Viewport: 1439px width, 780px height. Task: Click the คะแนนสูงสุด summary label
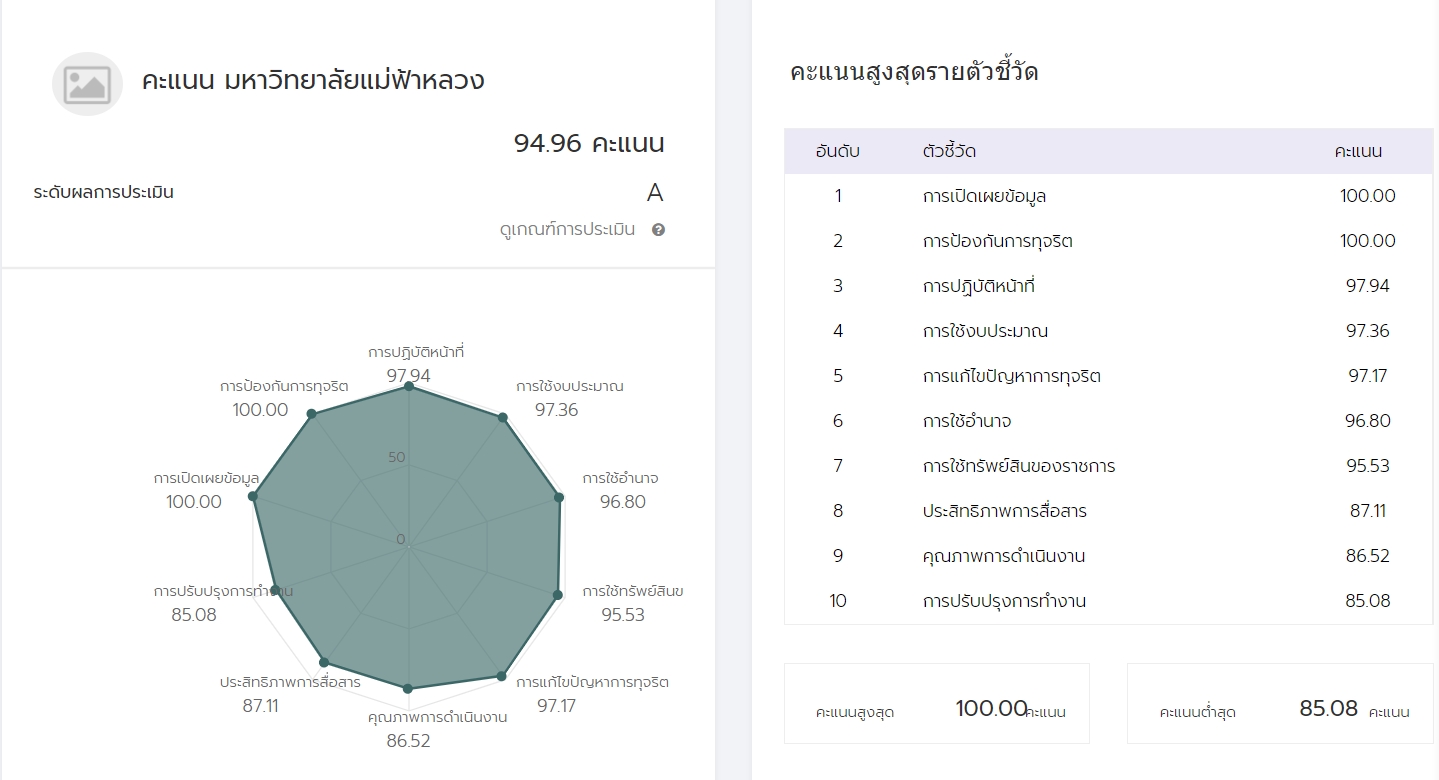click(855, 713)
